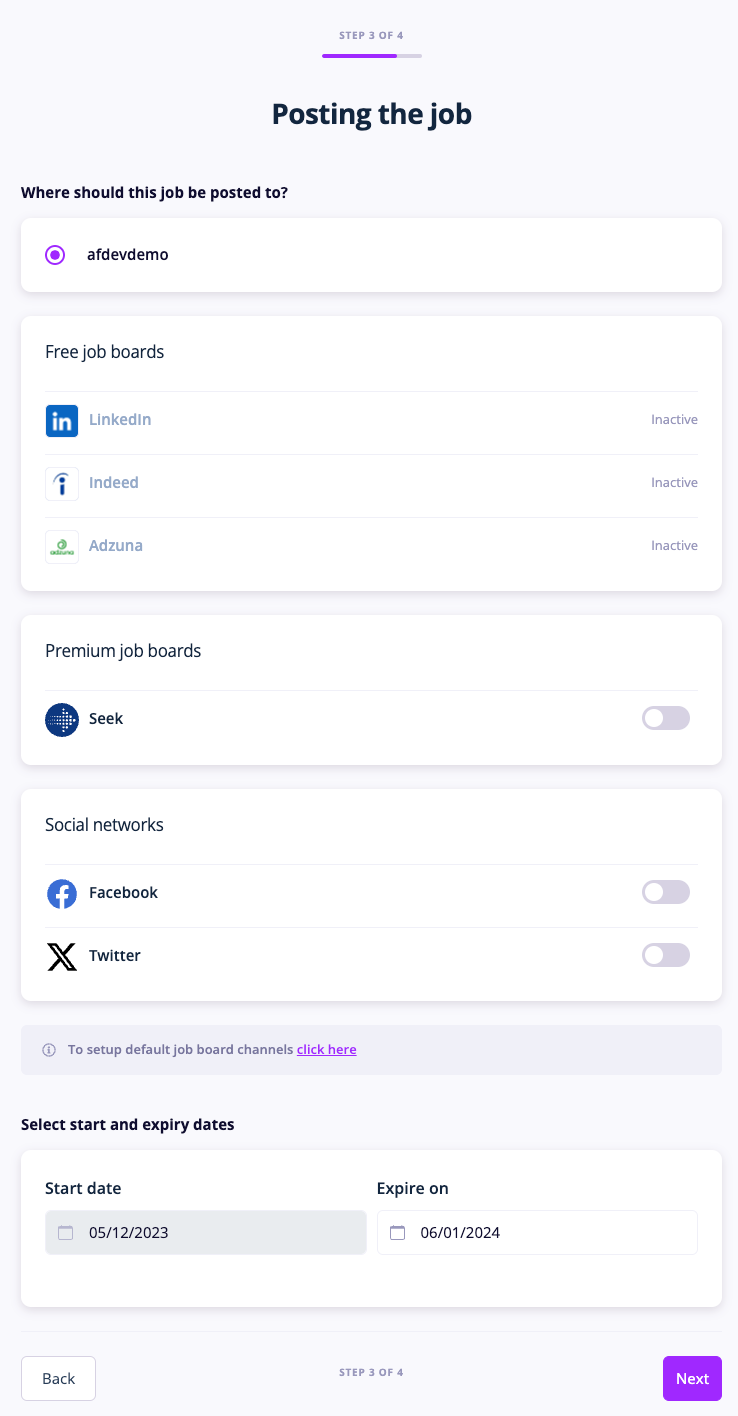
Task: Click the Seek premium board icon
Action: (62, 718)
